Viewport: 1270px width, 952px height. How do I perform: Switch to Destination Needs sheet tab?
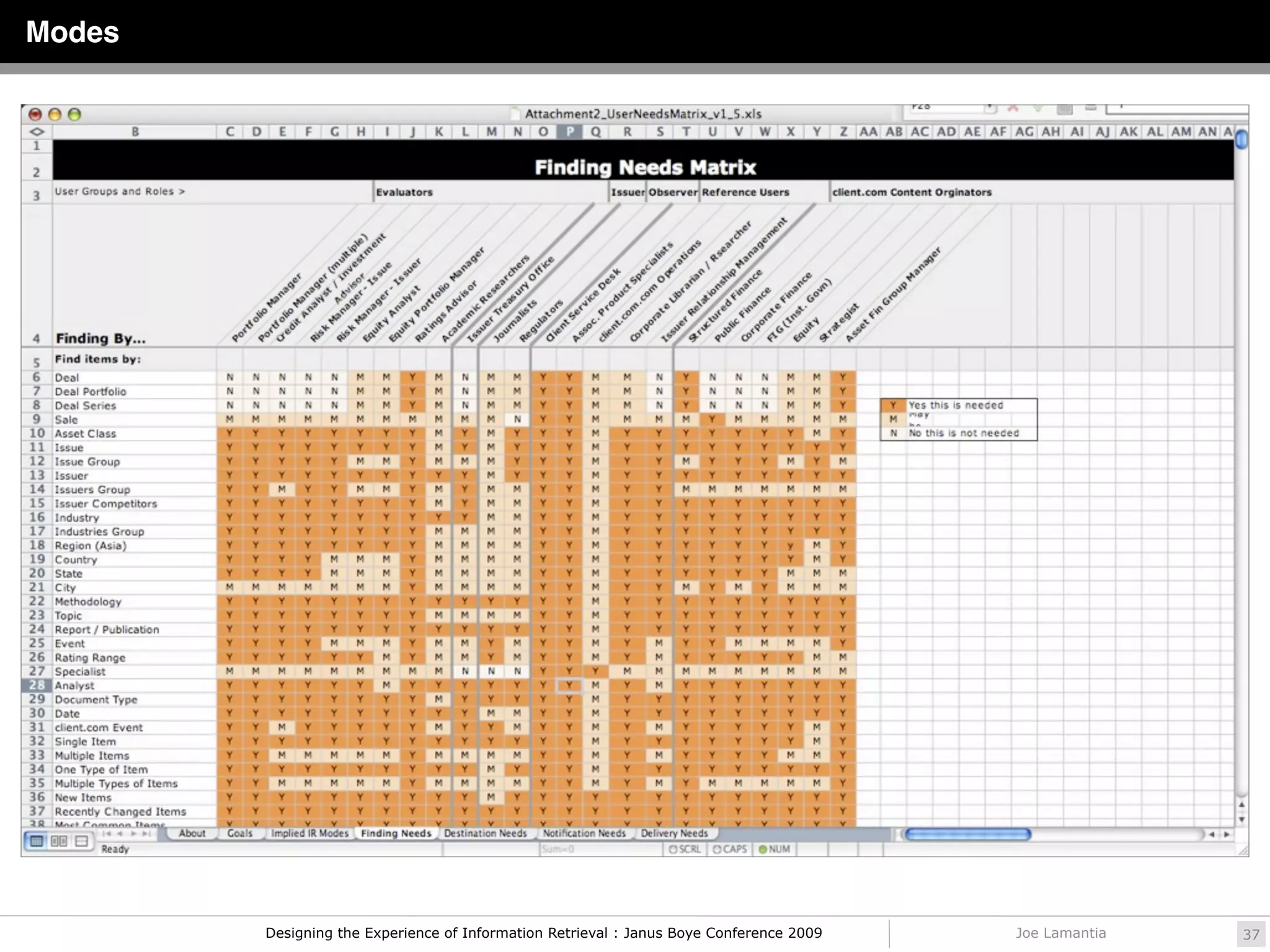(485, 834)
